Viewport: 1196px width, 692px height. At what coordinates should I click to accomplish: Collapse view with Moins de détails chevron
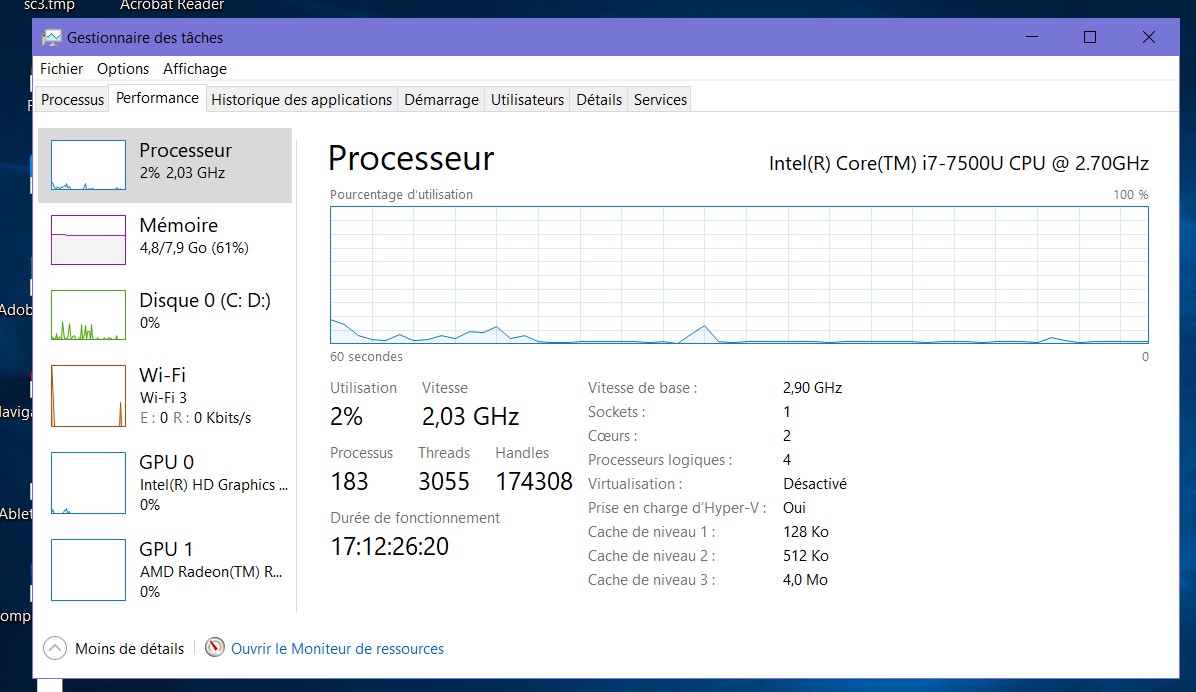coord(55,649)
